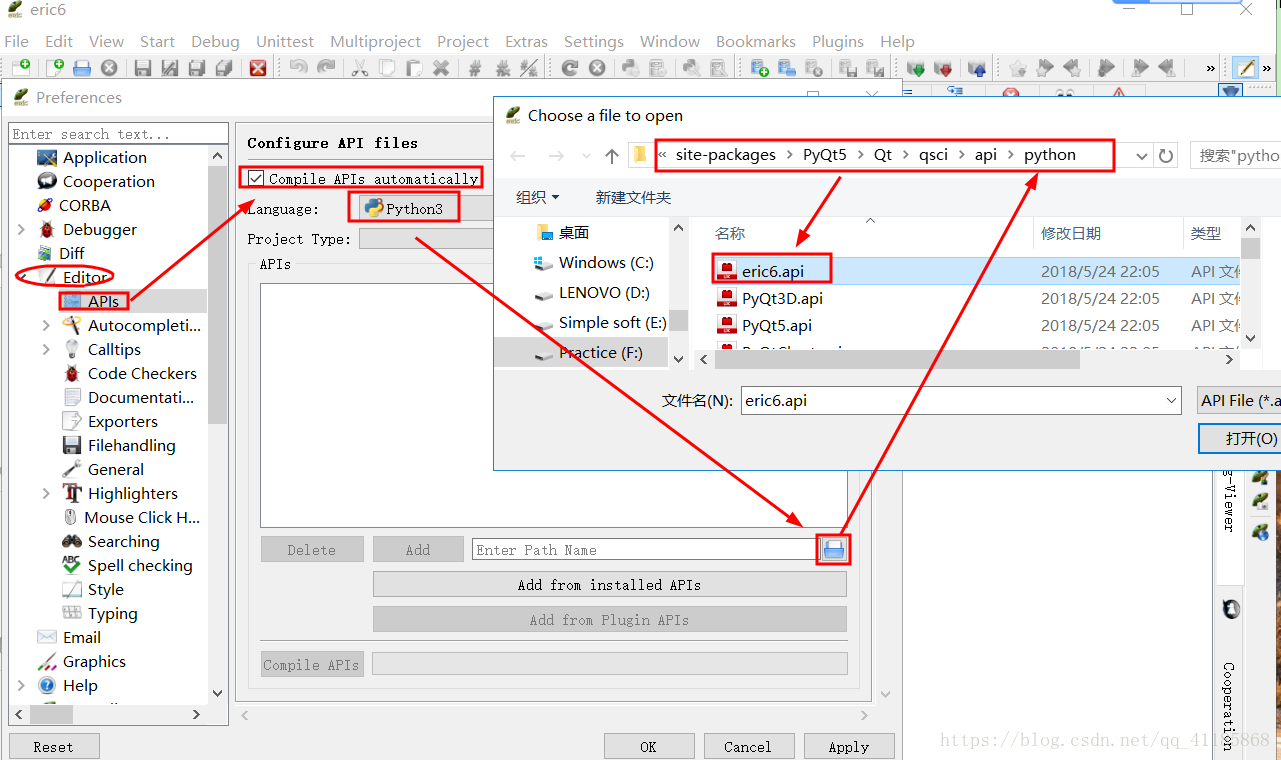This screenshot has width=1281, height=760.
Task: Click the Reset button in Preferences
Action: coord(54,747)
